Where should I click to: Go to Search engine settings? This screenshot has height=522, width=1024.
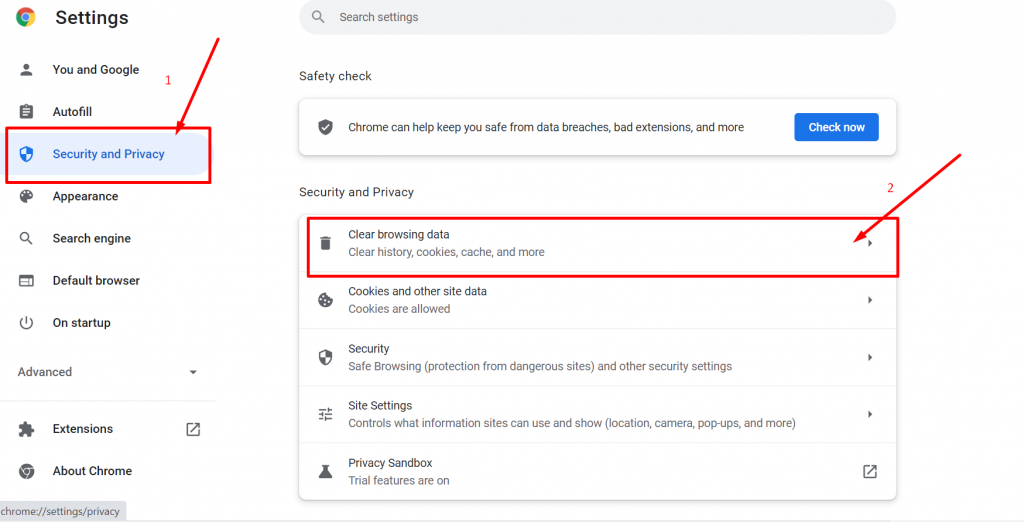coord(91,239)
